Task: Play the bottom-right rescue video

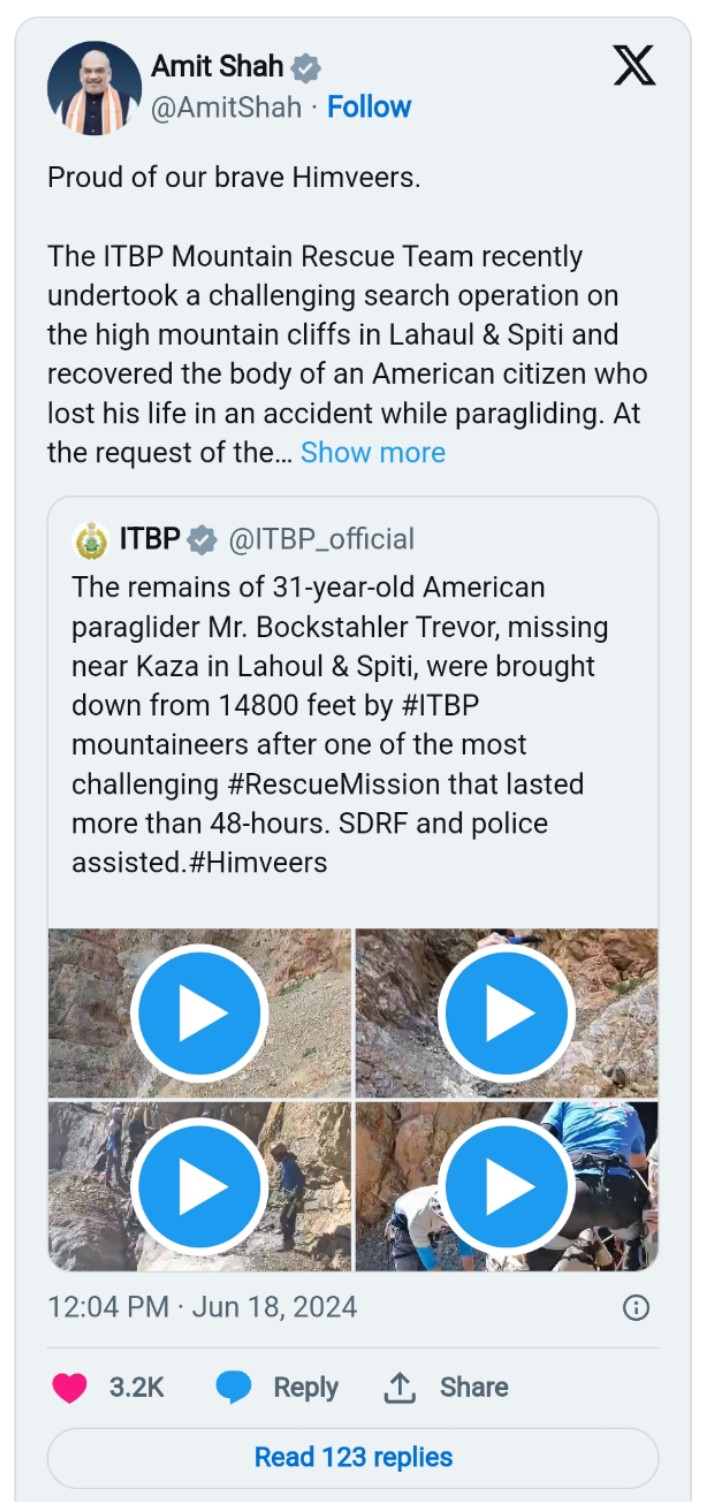Action: pos(507,1186)
